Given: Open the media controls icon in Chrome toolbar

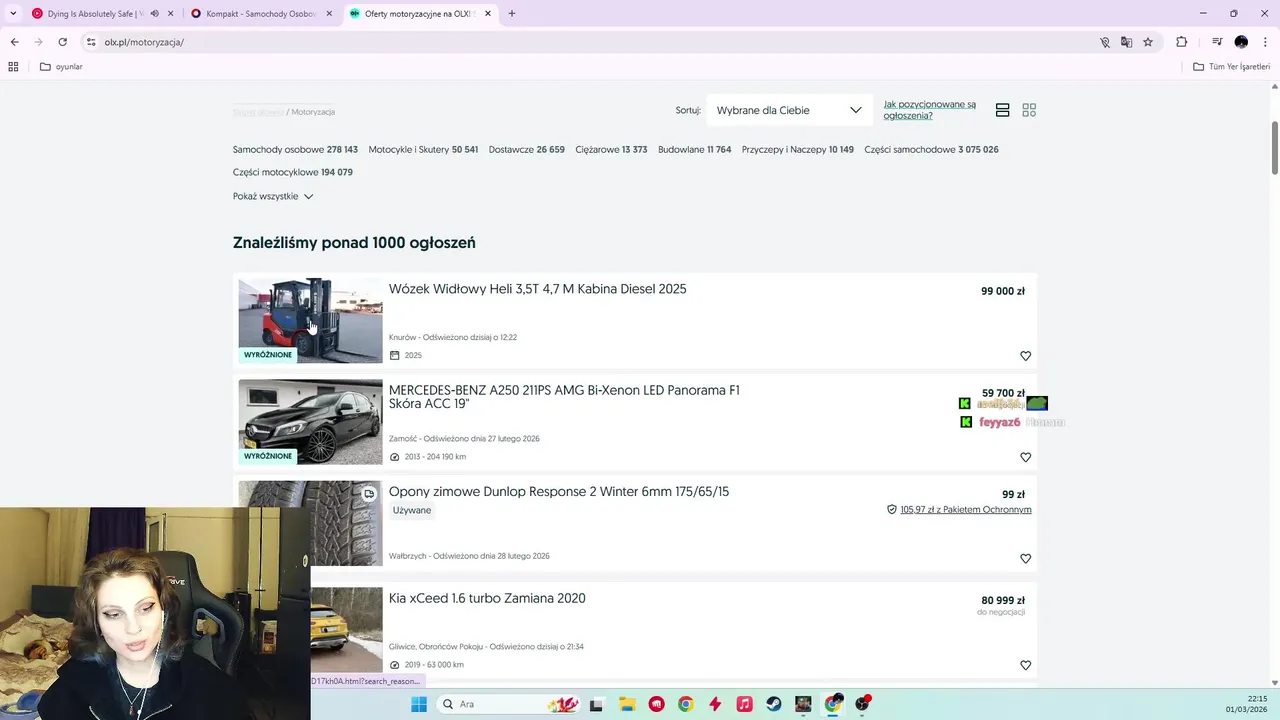Looking at the screenshot, I should [1217, 42].
